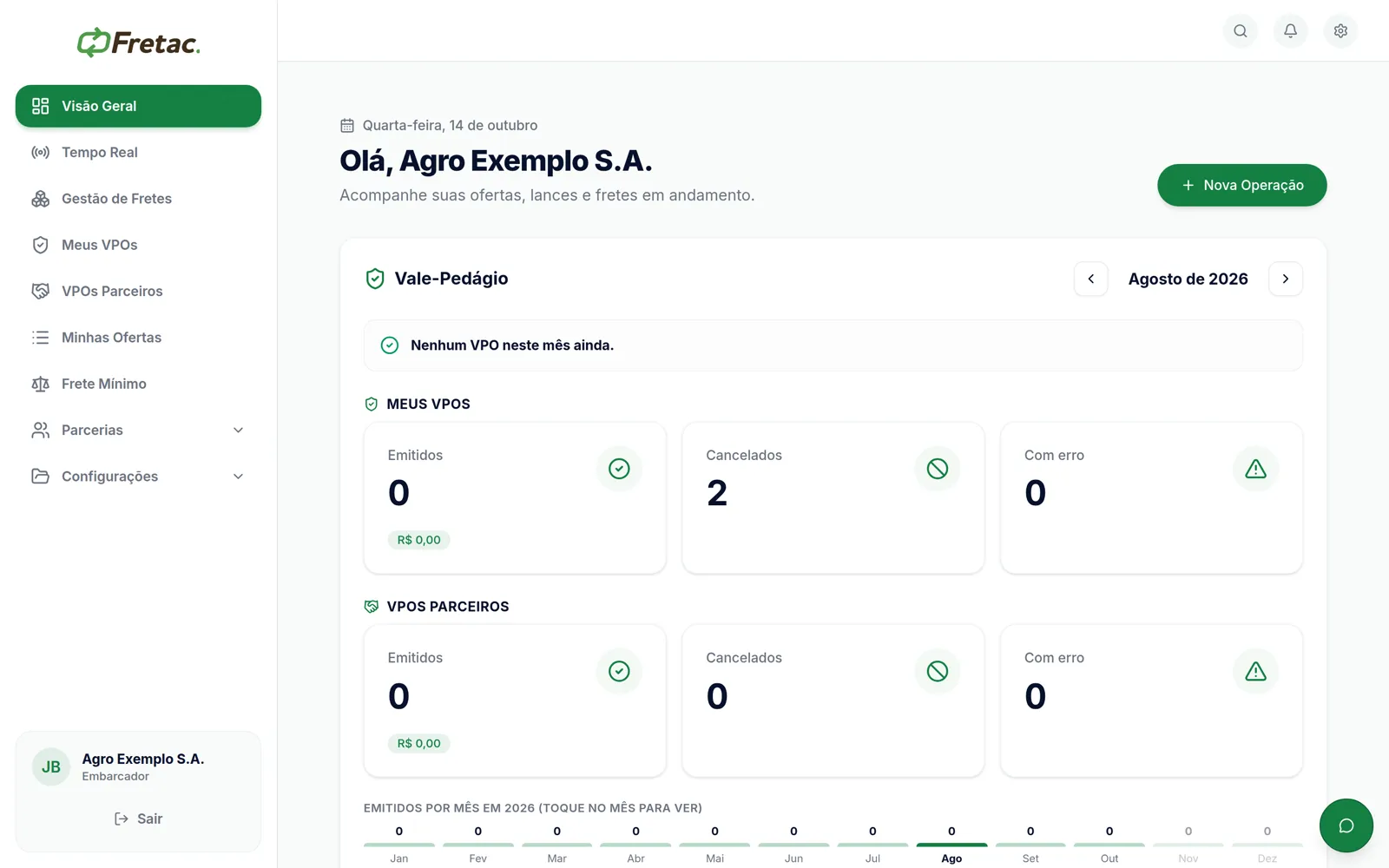The width and height of the screenshot is (1389, 868).
Task: Click the Fretac logo
Action: click(x=139, y=43)
